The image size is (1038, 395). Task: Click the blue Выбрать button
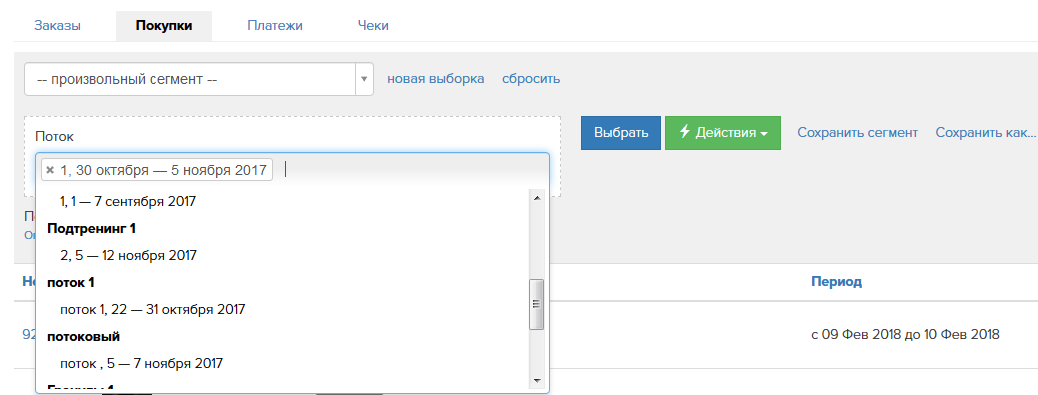pyautogui.click(x=621, y=133)
